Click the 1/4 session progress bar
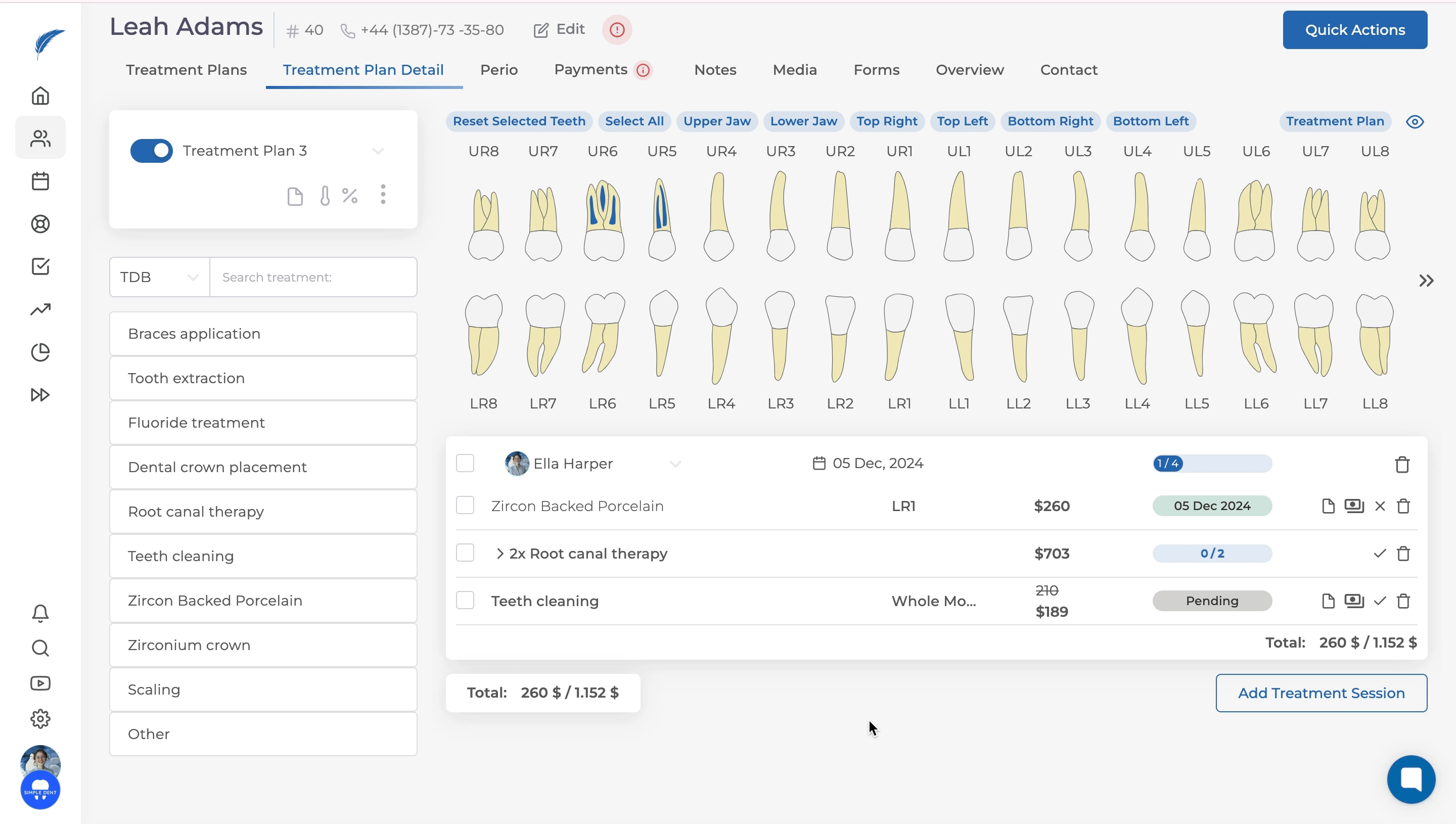This screenshot has width=1456, height=824. tap(1212, 464)
